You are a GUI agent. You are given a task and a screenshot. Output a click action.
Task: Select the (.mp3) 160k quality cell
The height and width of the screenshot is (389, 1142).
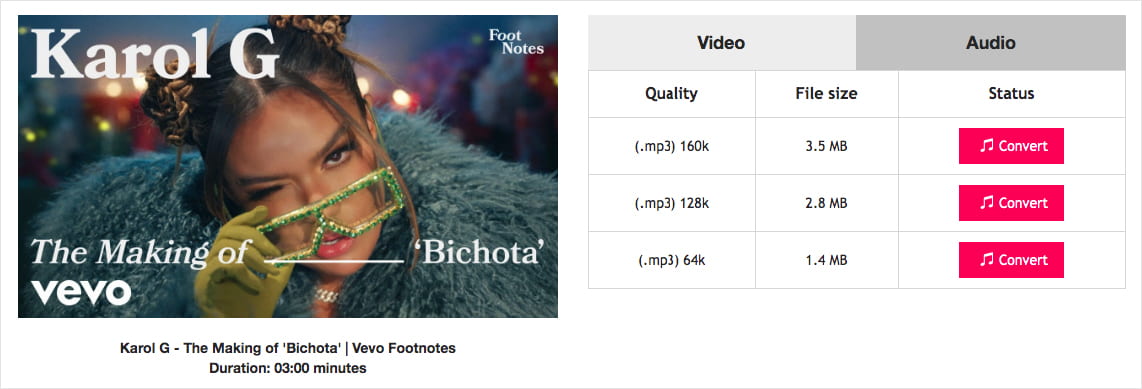(x=671, y=146)
